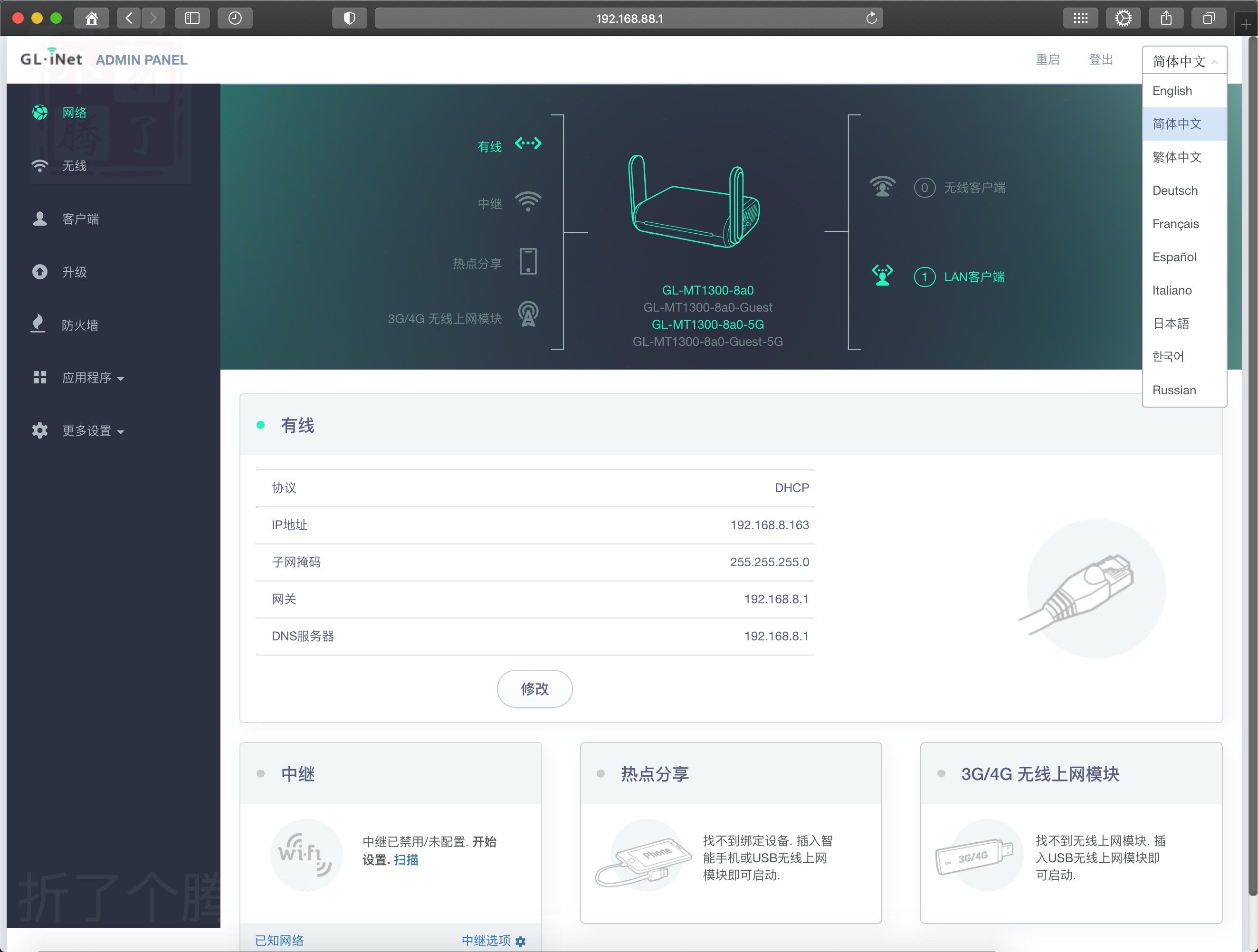Image resolution: width=1258 pixels, height=952 pixels.
Task: Toggle Safari's sidebar button
Action: pos(192,18)
